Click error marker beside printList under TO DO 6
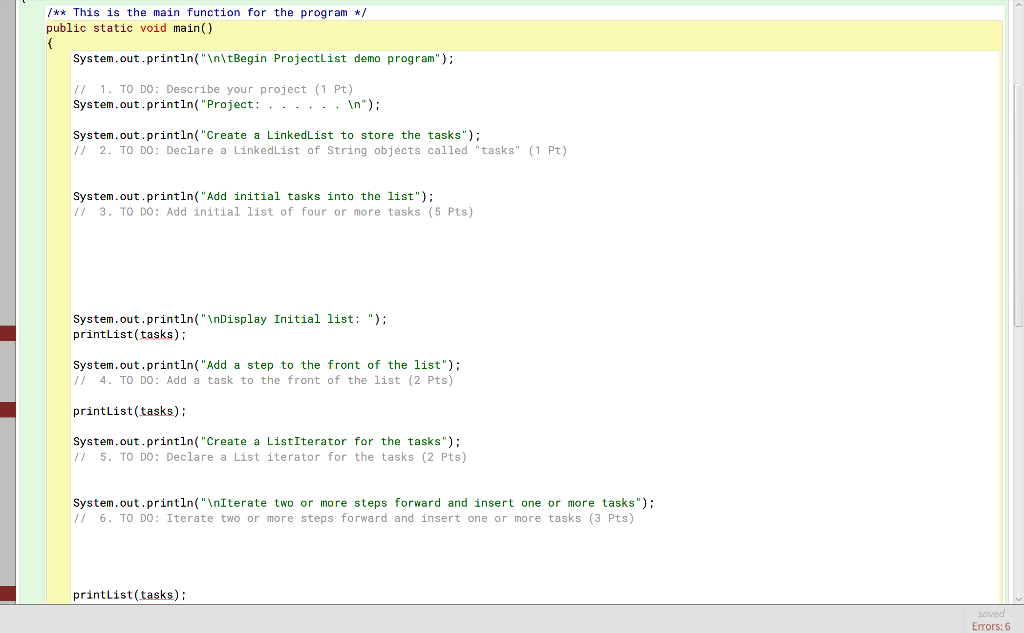1024x633 pixels. click(8, 593)
